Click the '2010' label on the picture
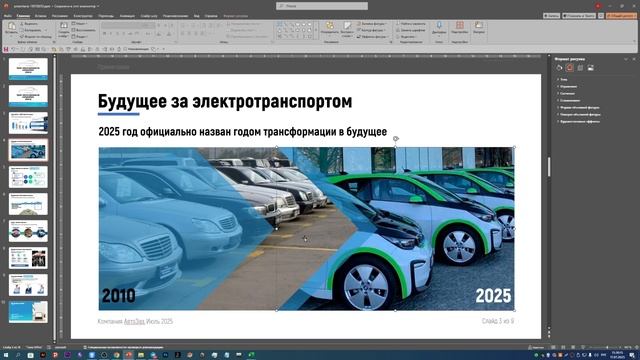 118,296
